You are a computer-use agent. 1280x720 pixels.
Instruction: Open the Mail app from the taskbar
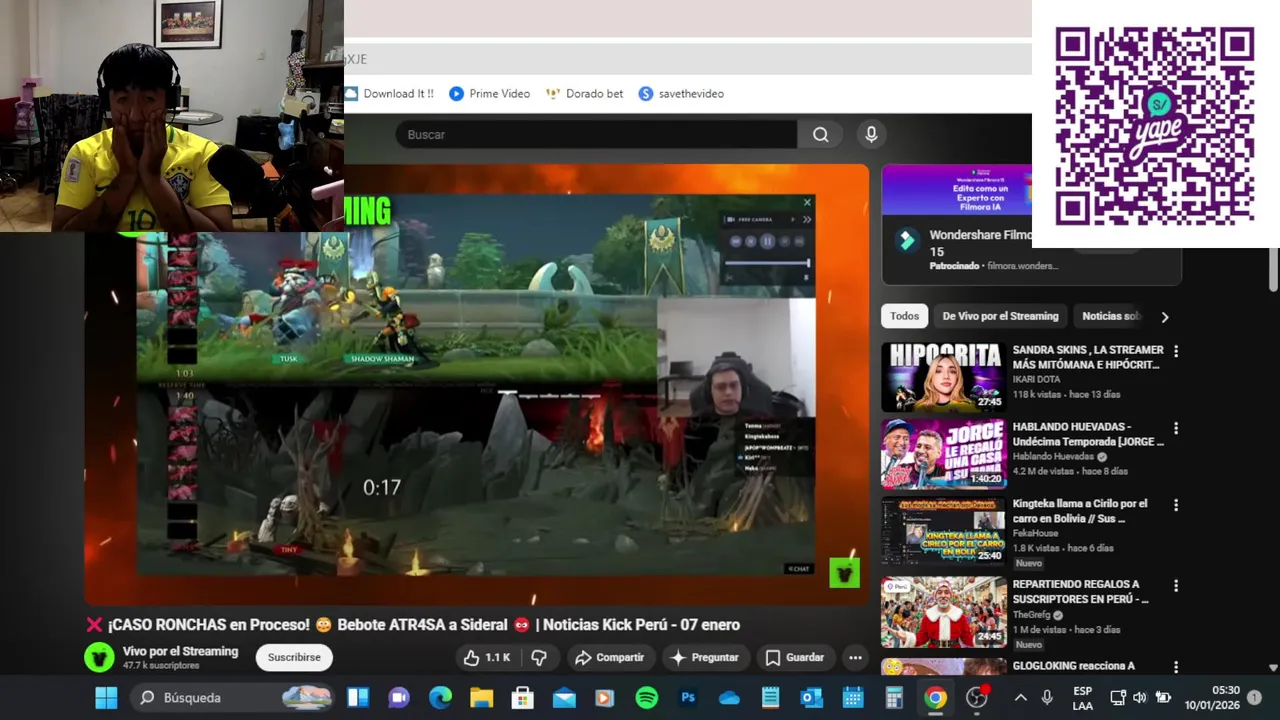click(564, 698)
